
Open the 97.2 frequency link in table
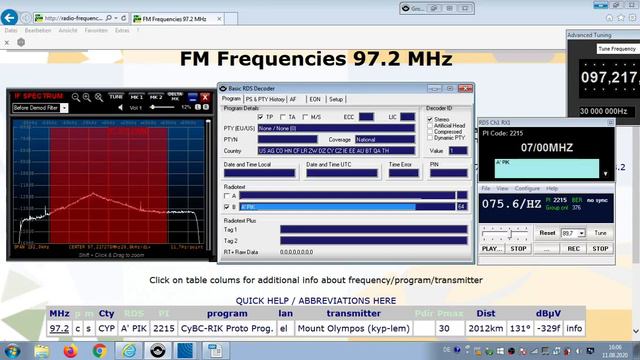[x=59, y=328]
